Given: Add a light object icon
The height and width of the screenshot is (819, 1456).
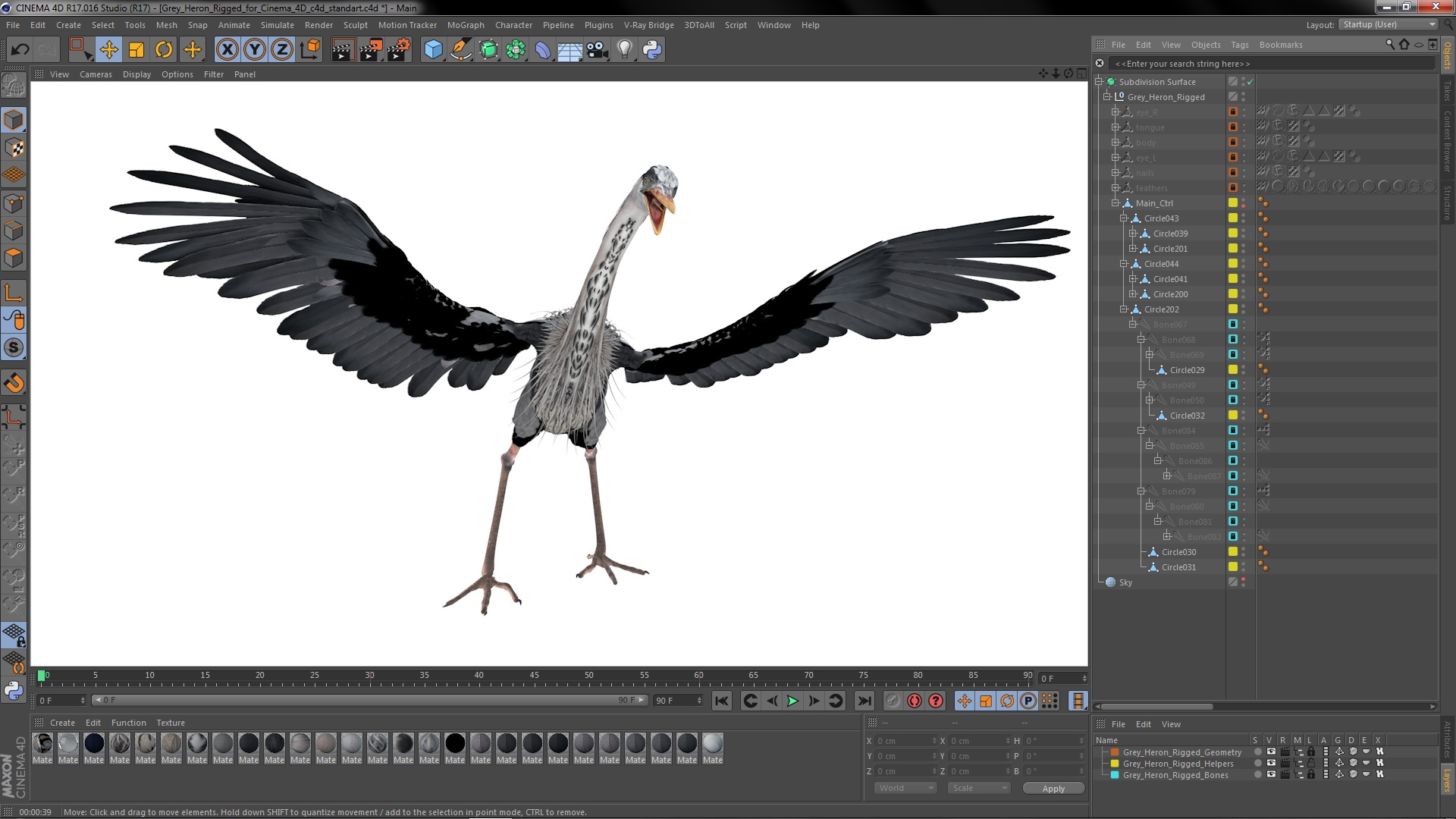Looking at the screenshot, I should coord(624,50).
